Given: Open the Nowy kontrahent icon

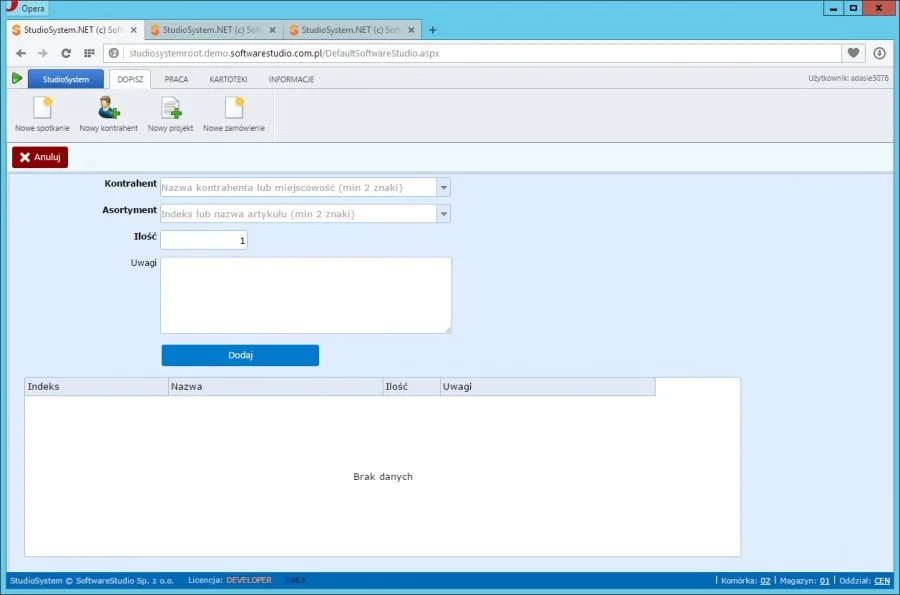Looking at the screenshot, I should pyautogui.click(x=108, y=108).
